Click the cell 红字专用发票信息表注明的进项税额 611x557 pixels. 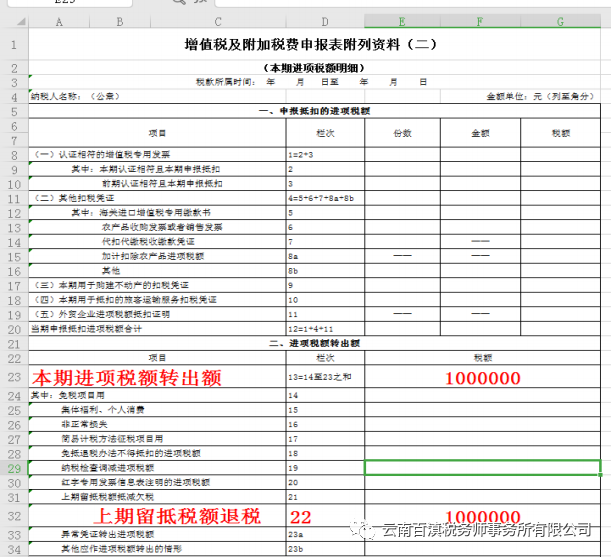click(157, 483)
